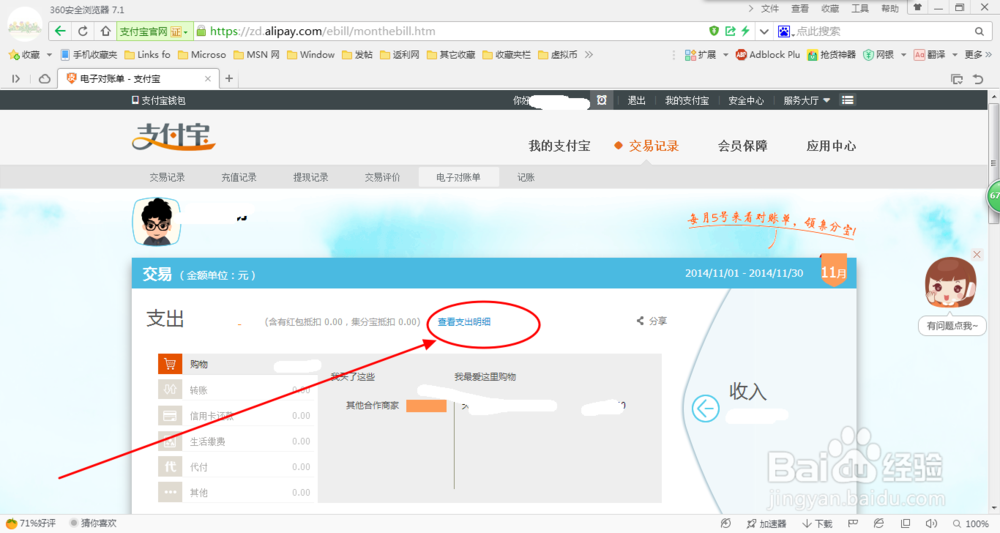This screenshot has width=1000, height=533.
Task: Expand the 更多 extensions overflow
Action: [x=978, y=55]
